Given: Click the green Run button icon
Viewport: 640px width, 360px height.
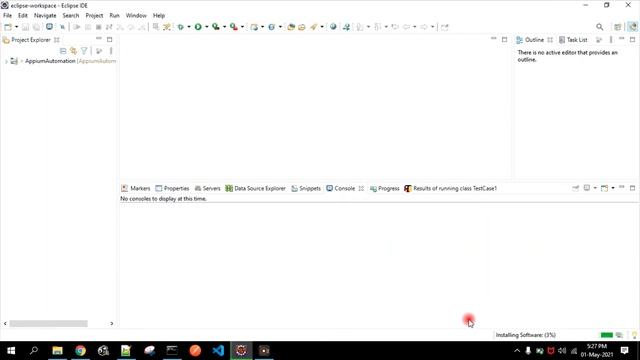Looking at the screenshot, I should pos(198,27).
